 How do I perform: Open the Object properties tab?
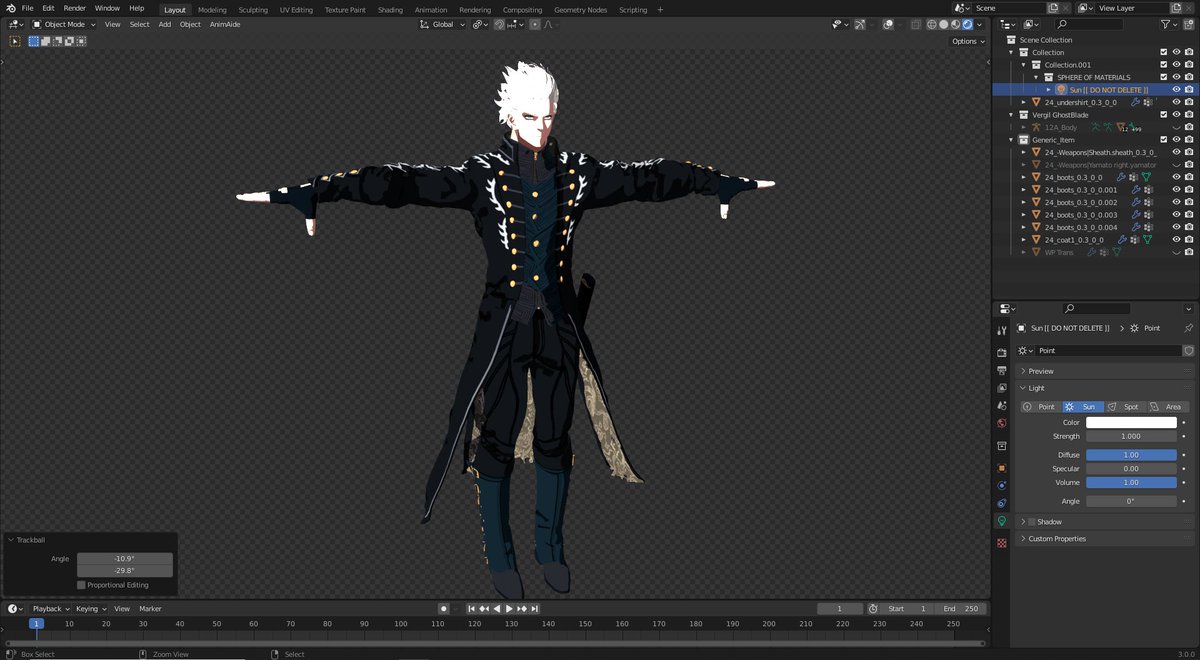[x=1001, y=467]
